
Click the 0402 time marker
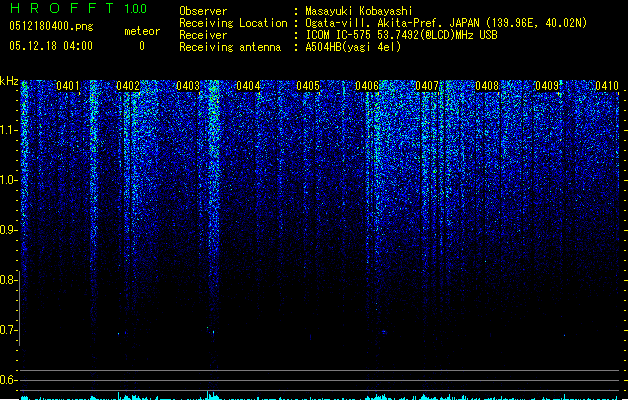128,85
